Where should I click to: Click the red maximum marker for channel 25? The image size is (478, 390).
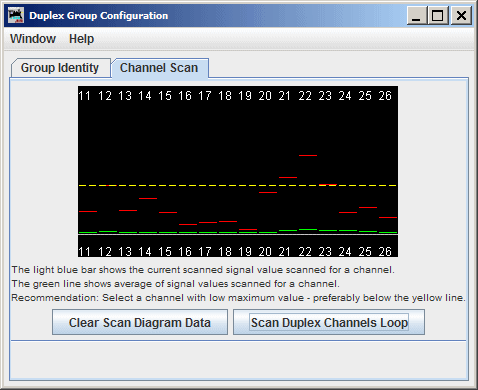pyautogui.click(x=368, y=207)
